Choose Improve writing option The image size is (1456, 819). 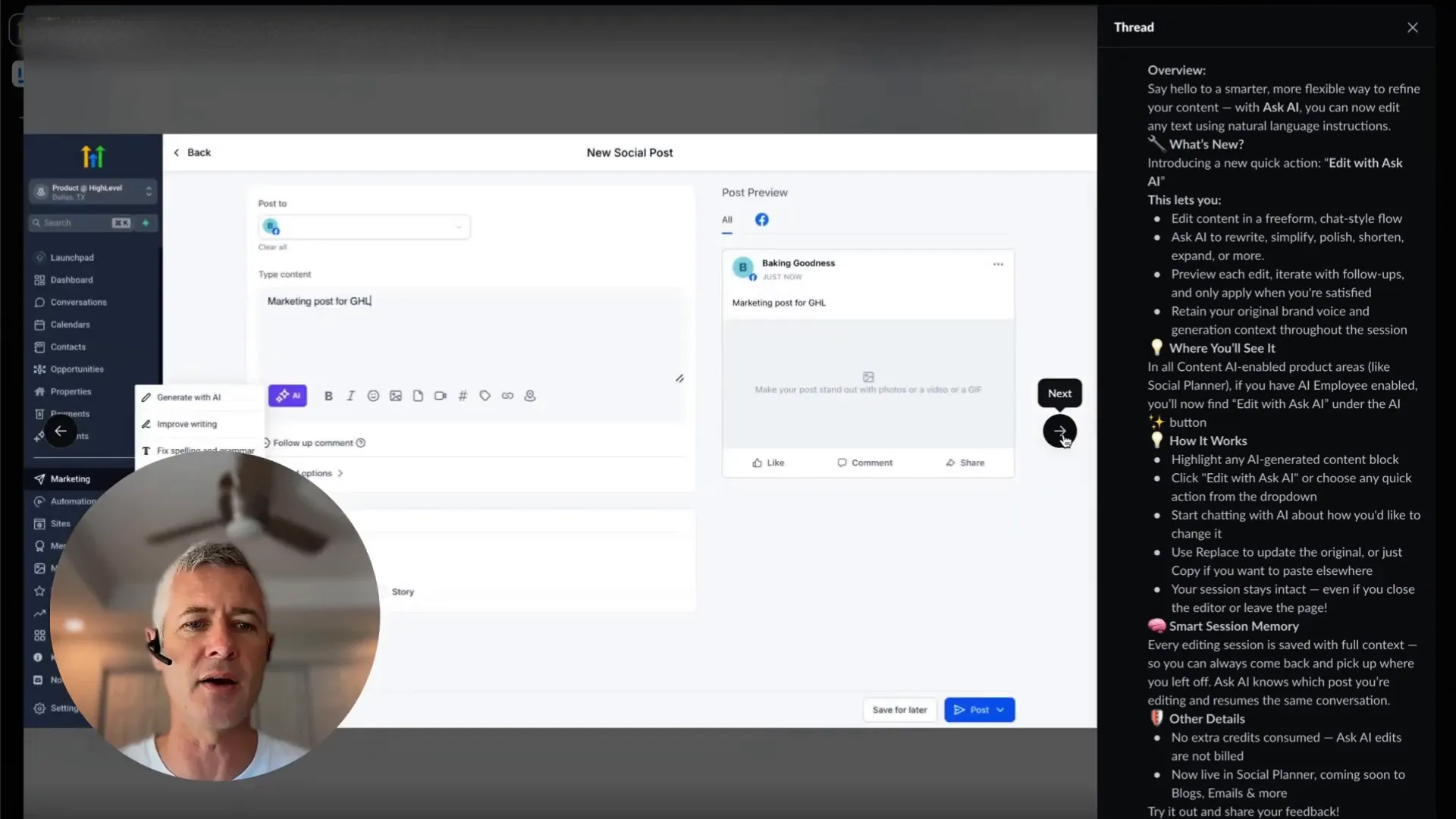pos(187,425)
